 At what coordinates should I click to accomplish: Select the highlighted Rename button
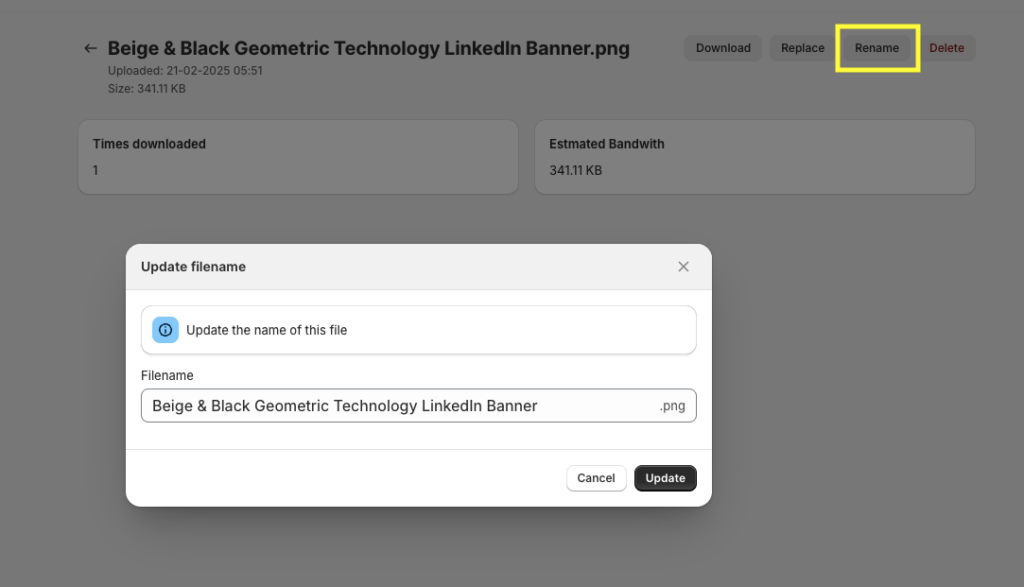coord(876,48)
